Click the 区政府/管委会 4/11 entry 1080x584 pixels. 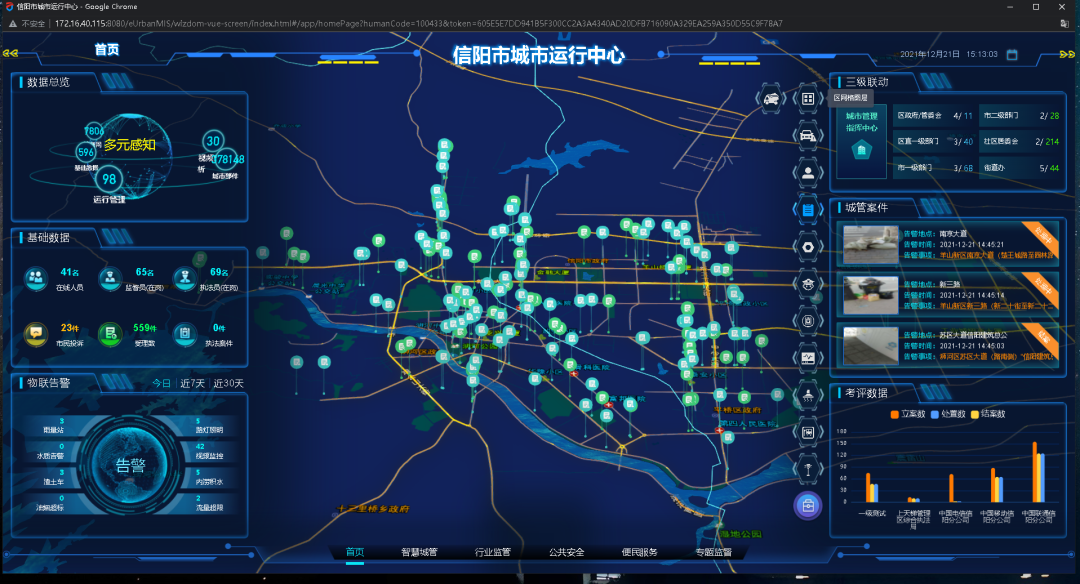pos(934,115)
